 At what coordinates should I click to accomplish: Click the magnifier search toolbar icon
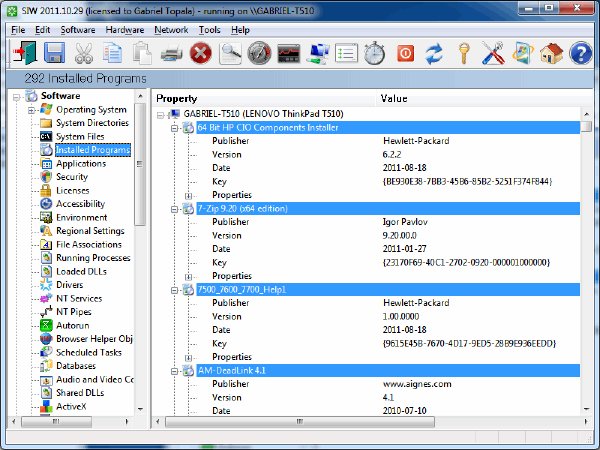point(230,53)
